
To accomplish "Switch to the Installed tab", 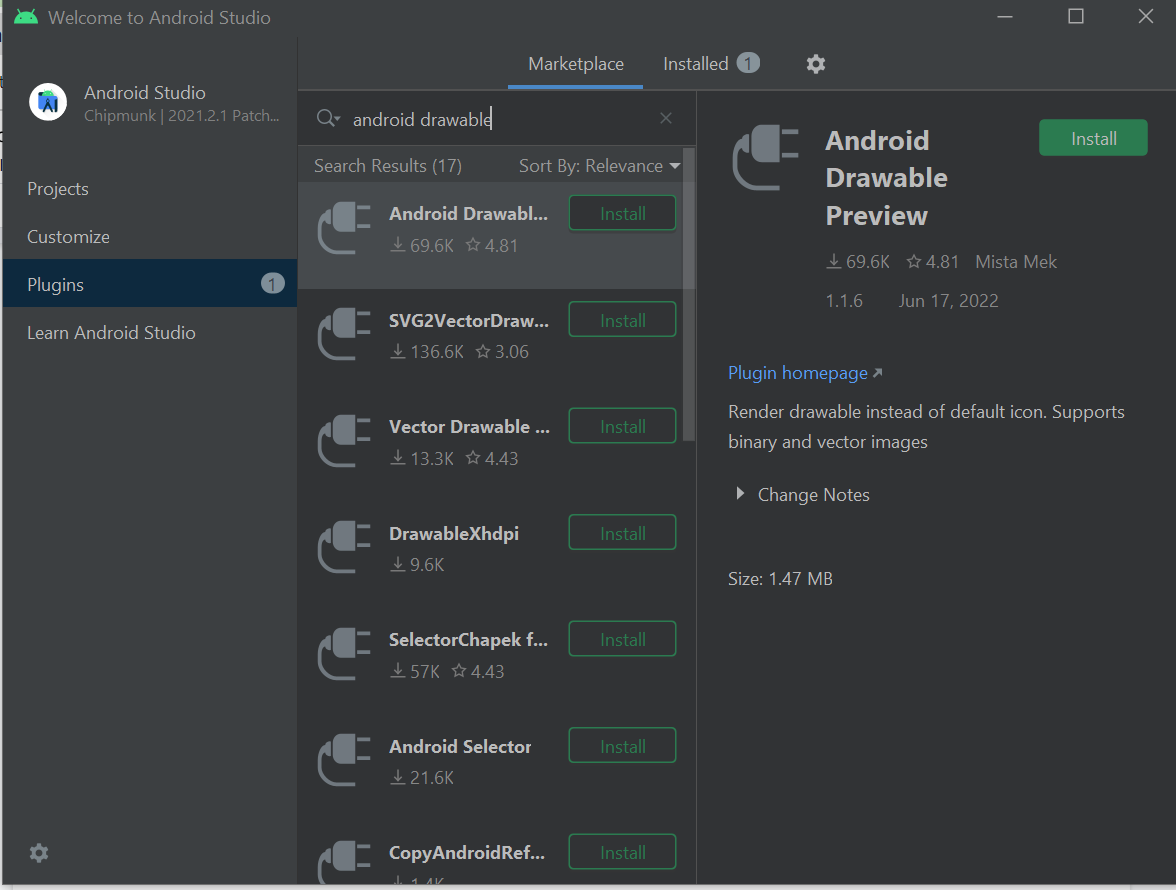I will tap(696, 64).
